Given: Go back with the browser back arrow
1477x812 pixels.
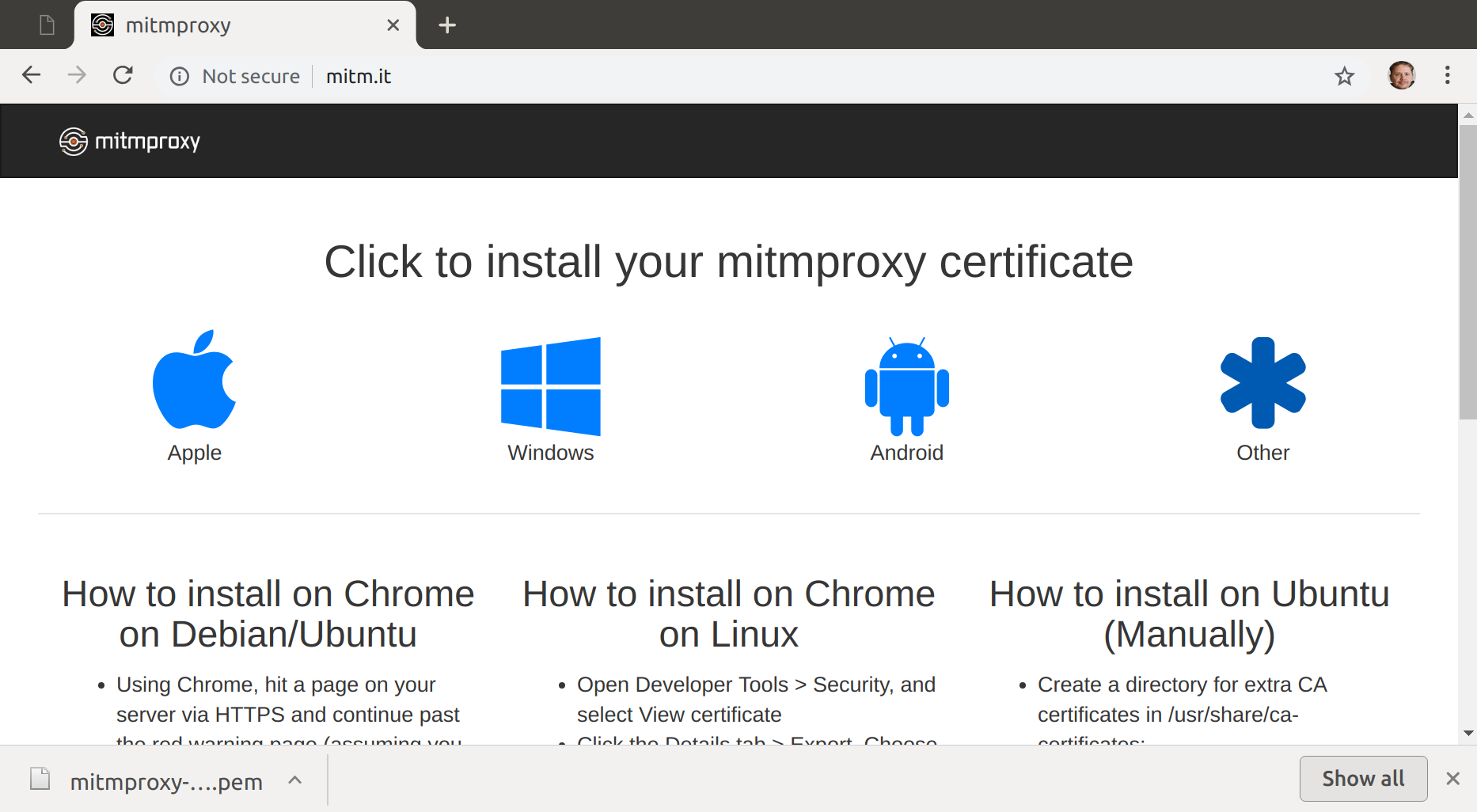Looking at the screenshot, I should 32,76.
